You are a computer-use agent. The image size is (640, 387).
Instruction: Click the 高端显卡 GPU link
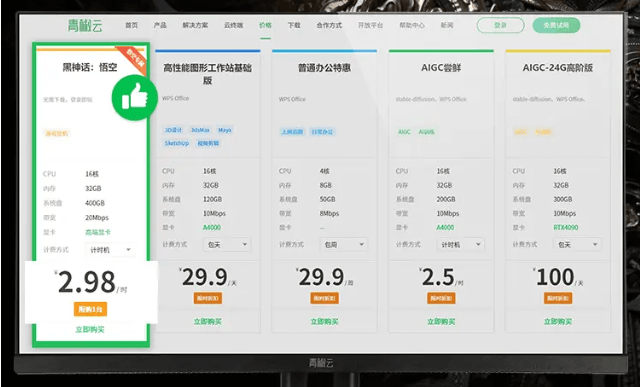click(98, 232)
